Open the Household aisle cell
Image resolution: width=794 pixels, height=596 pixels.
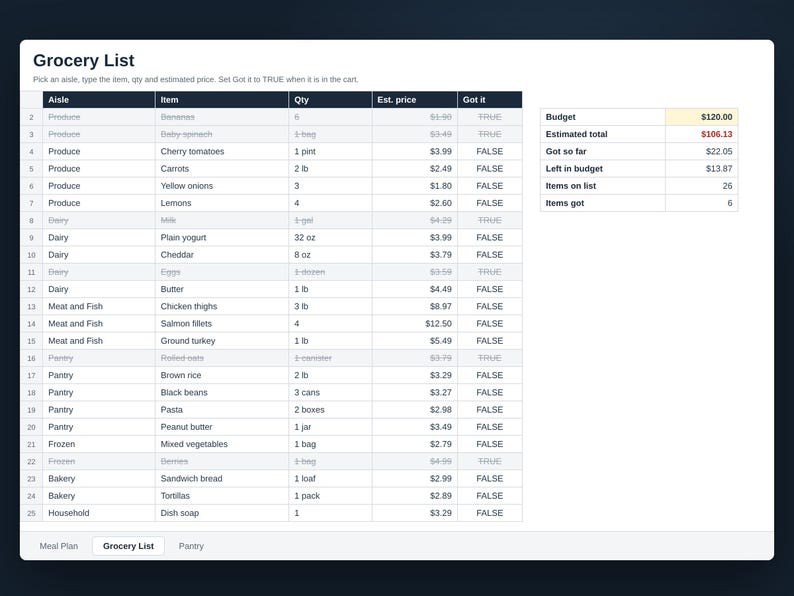point(99,513)
